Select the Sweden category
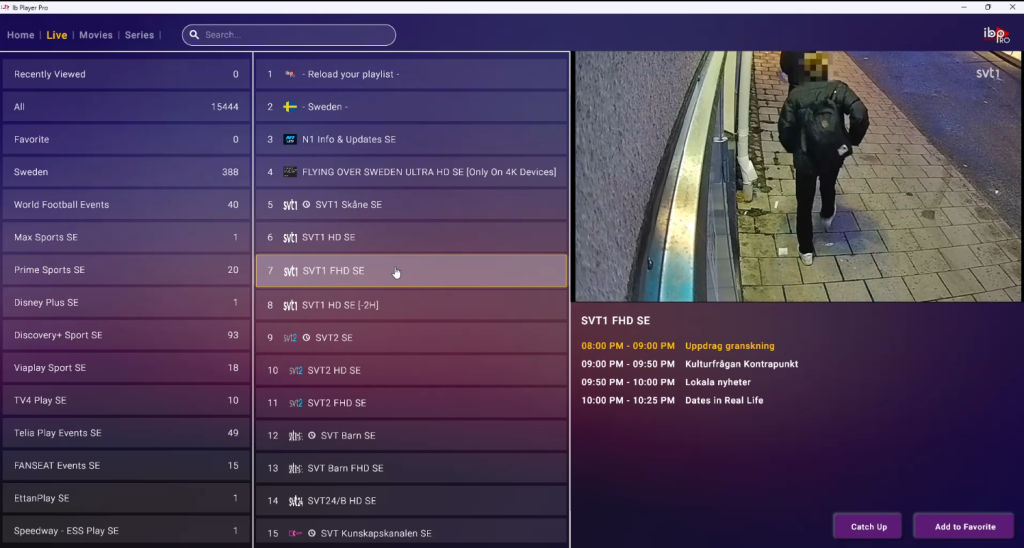Screen dimensions: 1024x548 126,172
